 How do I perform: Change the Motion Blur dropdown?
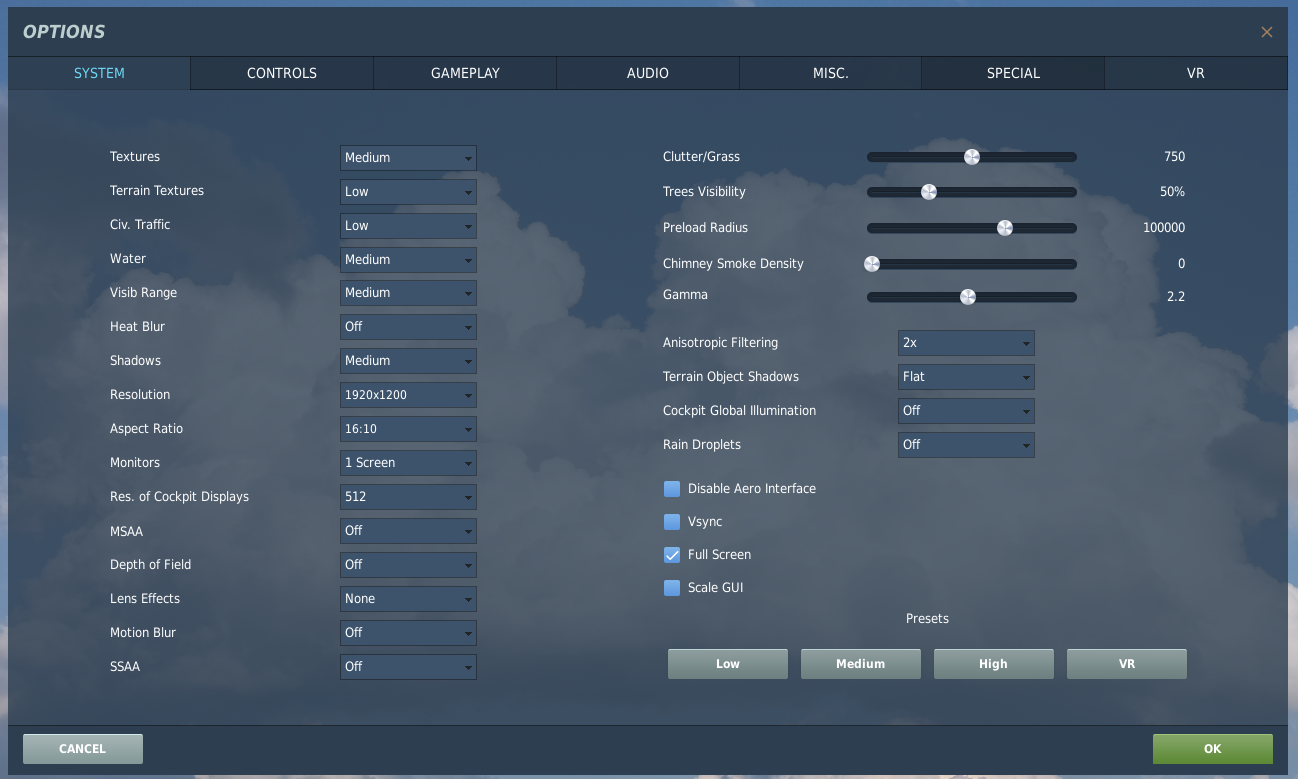click(408, 633)
